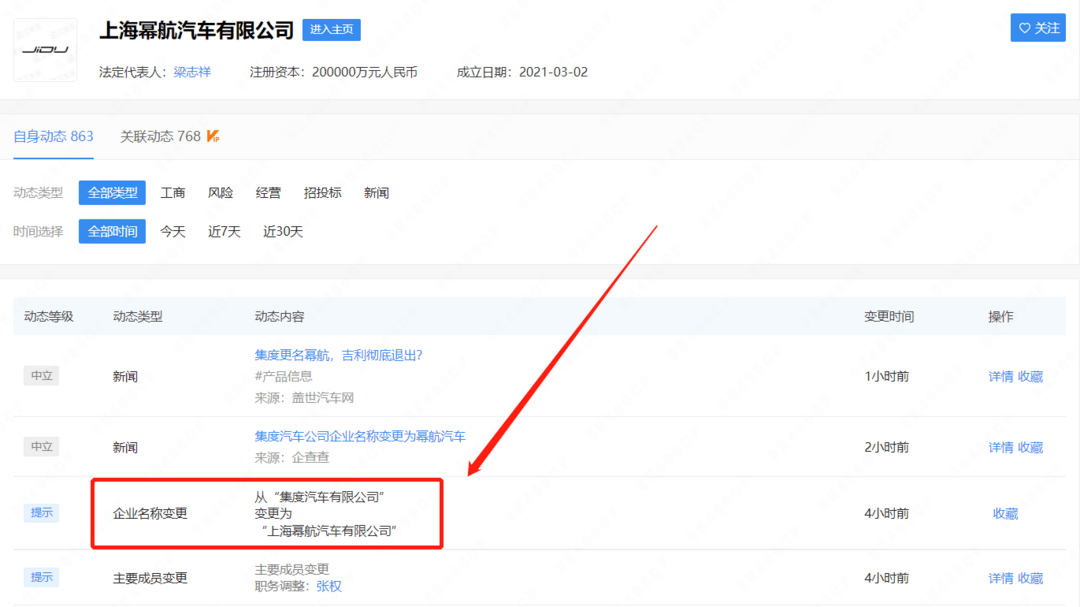View 详情 for the 2小时前 news row
The width and height of the screenshot is (1080, 607).
[x=1001, y=447]
